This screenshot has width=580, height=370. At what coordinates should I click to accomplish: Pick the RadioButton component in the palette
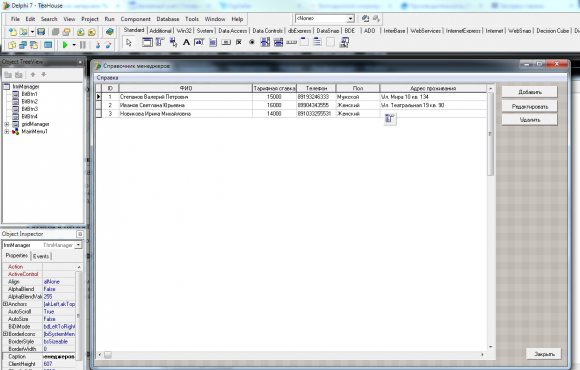252,43
